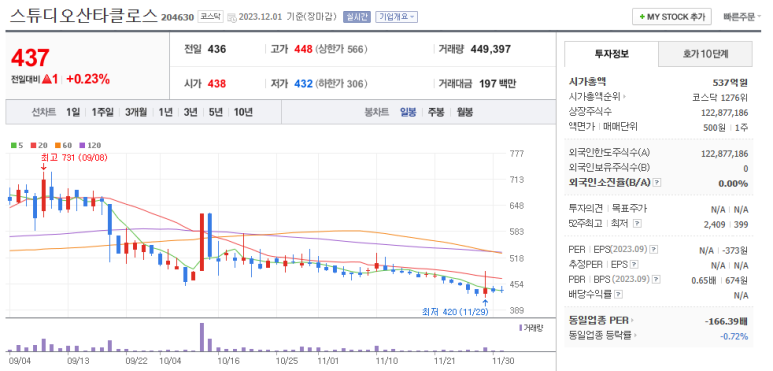Image resolution: width=773 pixels, height=371 pixels.
Task: Click the help icon beside PBR BPS(2023.09)
Action: tap(656, 280)
